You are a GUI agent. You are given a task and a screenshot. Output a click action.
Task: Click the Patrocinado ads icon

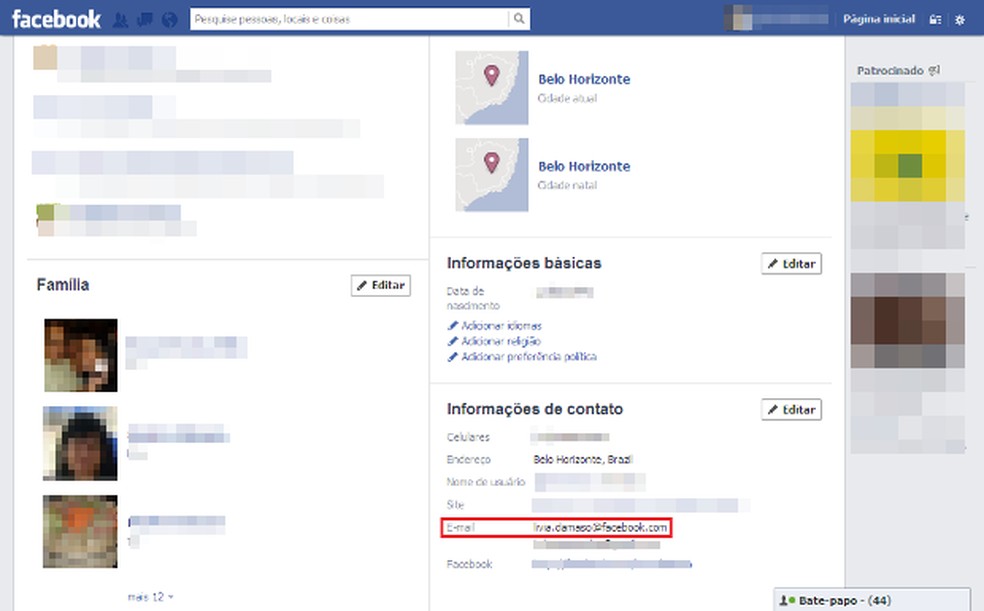coord(934,70)
